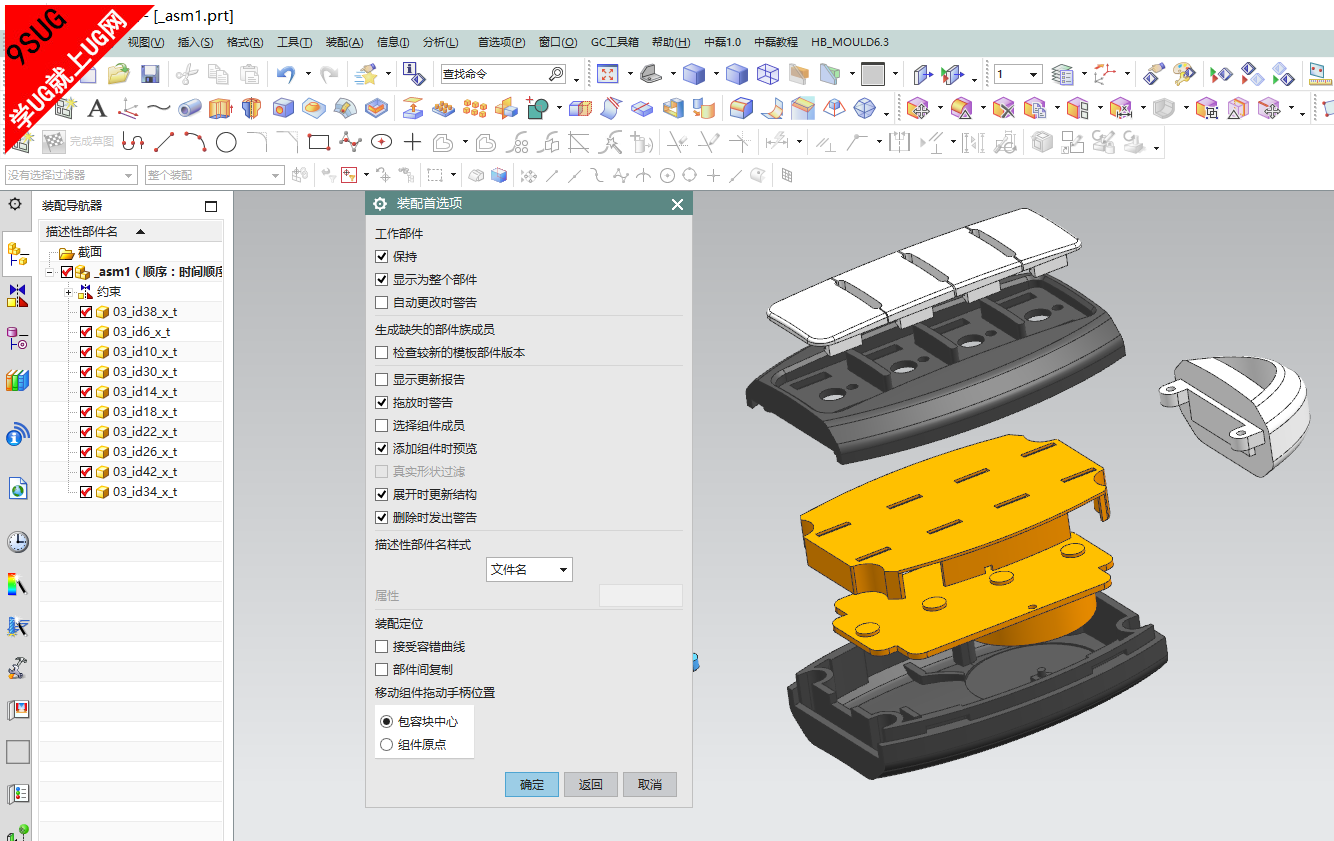The image size is (1334, 841).
Task: Open the undo history dropdown arrow
Action: click(307, 73)
